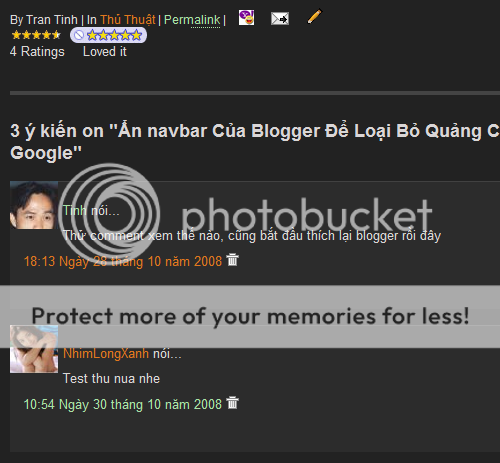
Task: Click the Yahoo Messenger share icon
Action: tap(246, 18)
